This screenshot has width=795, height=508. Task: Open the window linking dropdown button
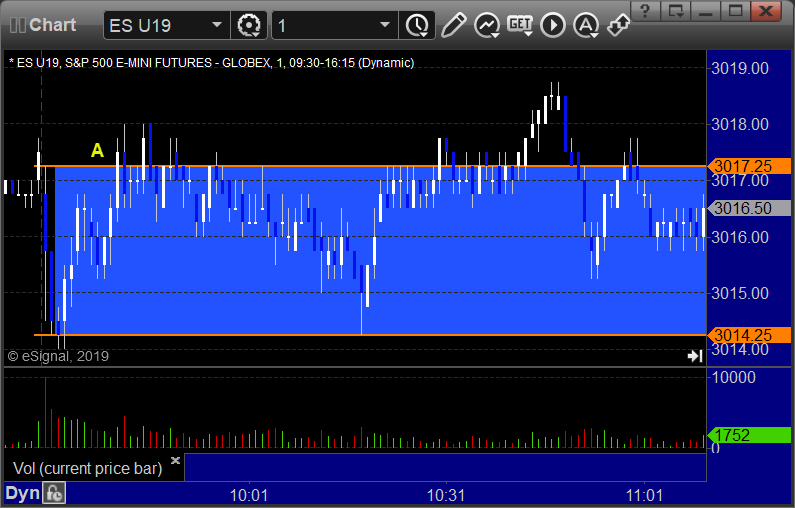point(676,10)
